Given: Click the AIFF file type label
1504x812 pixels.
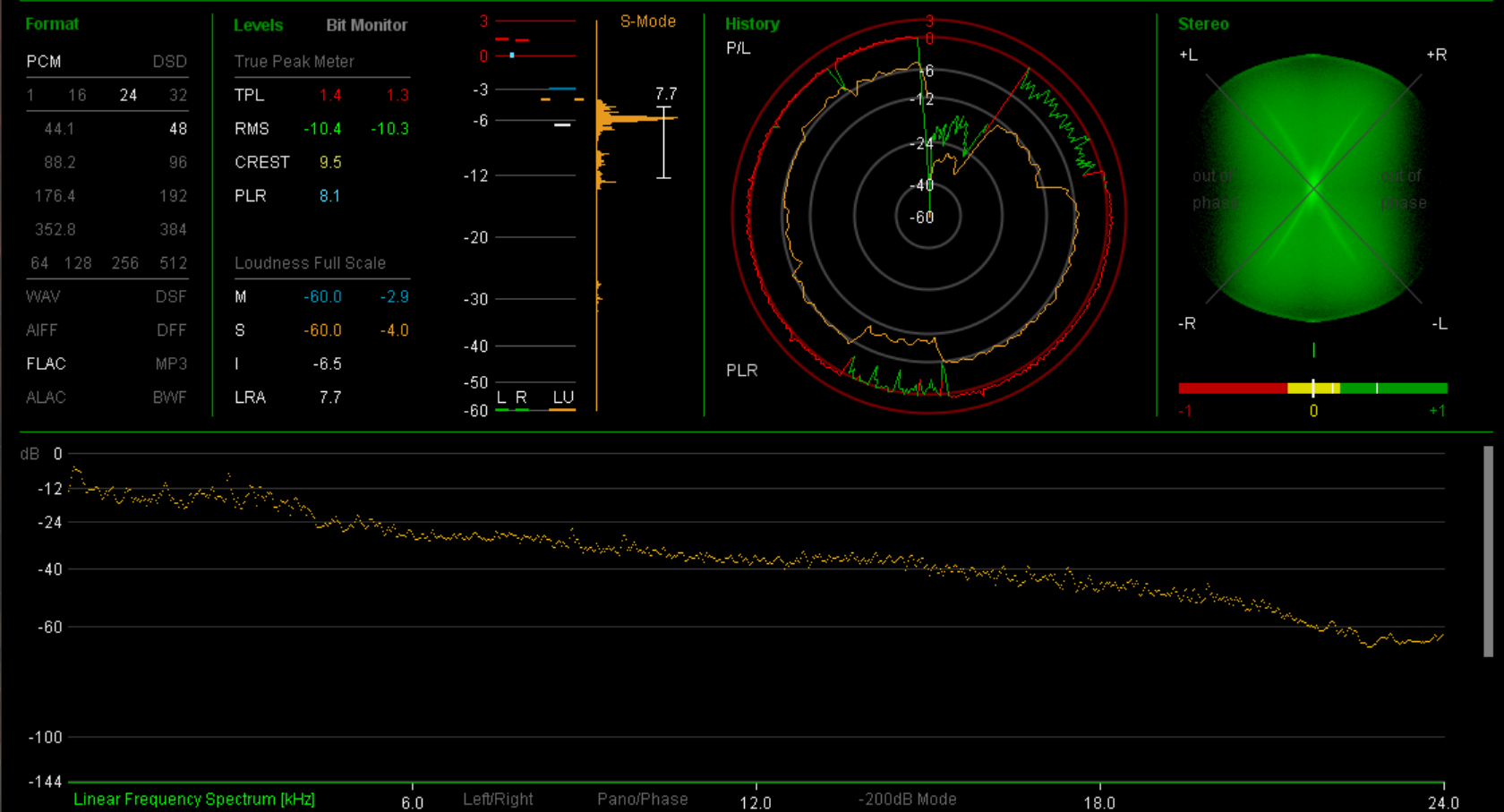Looking at the screenshot, I should coord(41,330).
